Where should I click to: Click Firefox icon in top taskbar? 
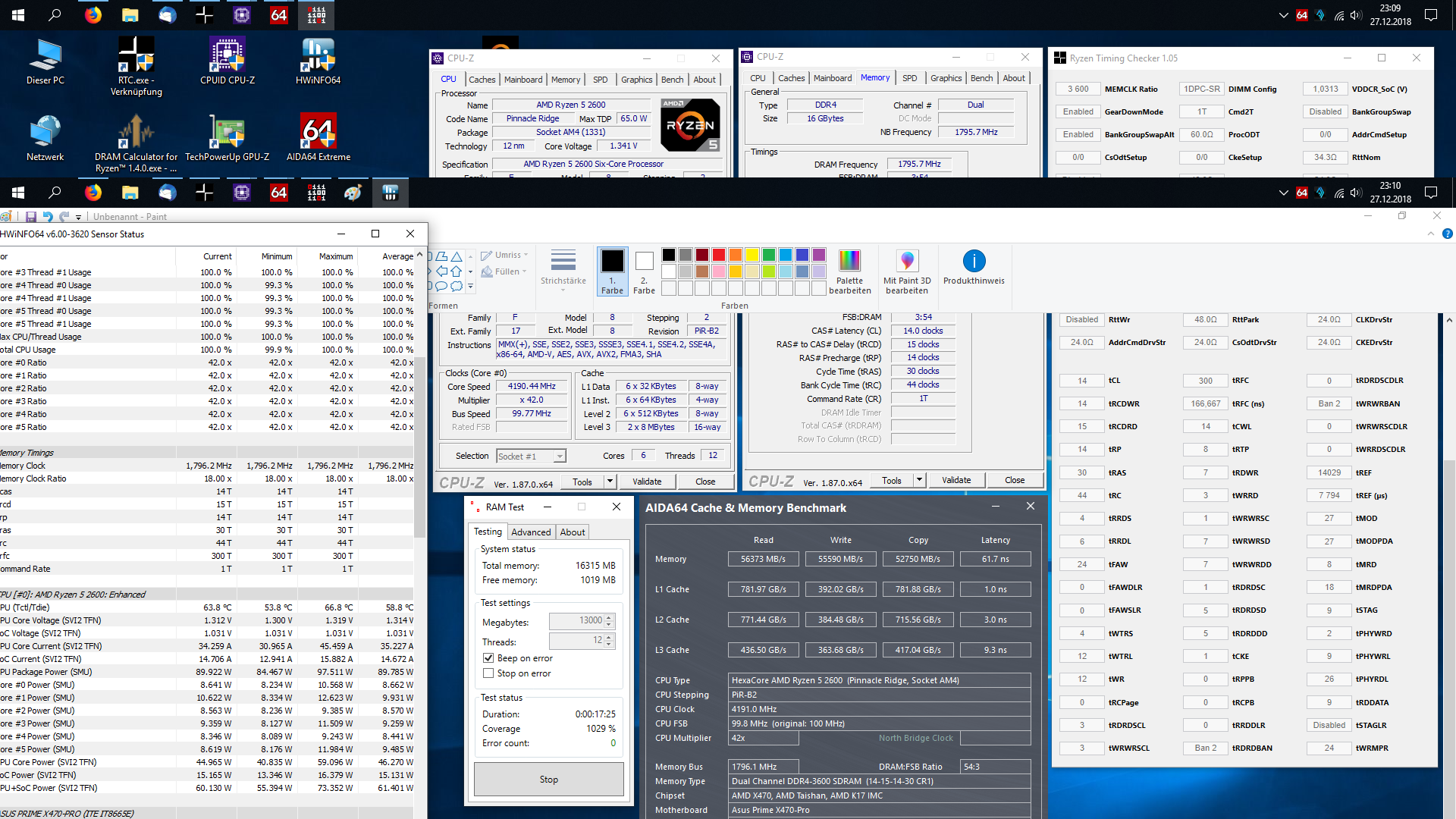93,15
